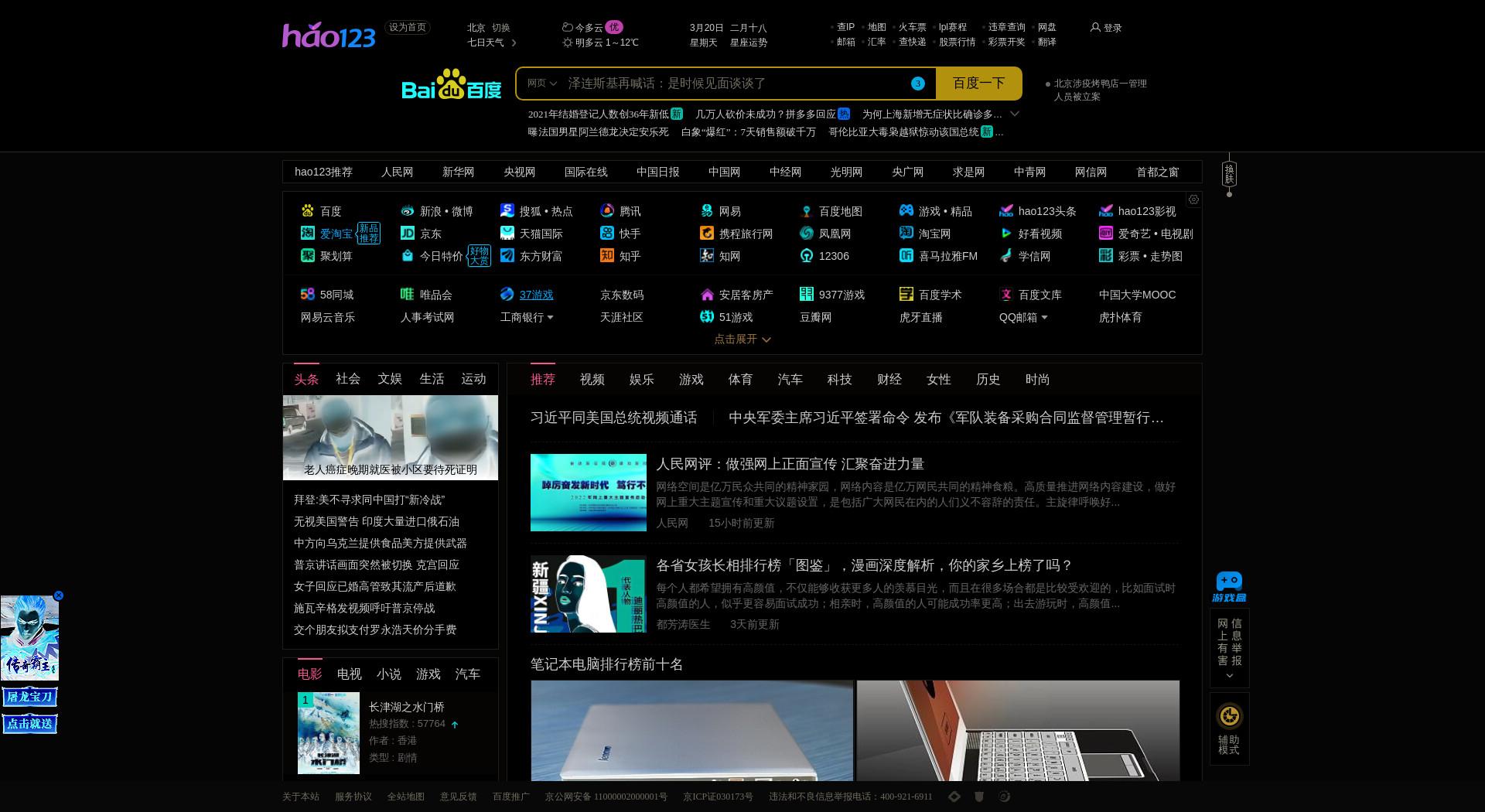Screen dimensions: 1485x812
Task: Click the 新浪微博 eye icon
Action: [x=408, y=210]
